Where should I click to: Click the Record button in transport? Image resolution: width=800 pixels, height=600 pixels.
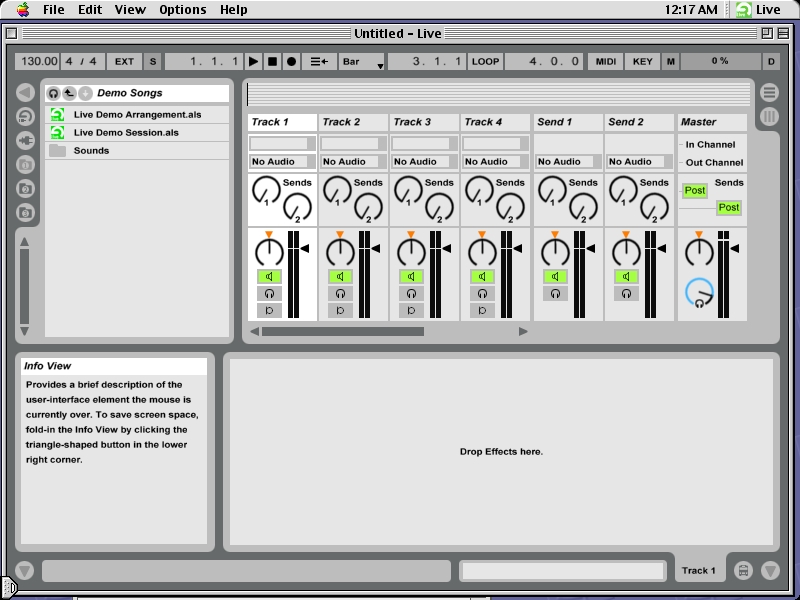tap(291, 62)
